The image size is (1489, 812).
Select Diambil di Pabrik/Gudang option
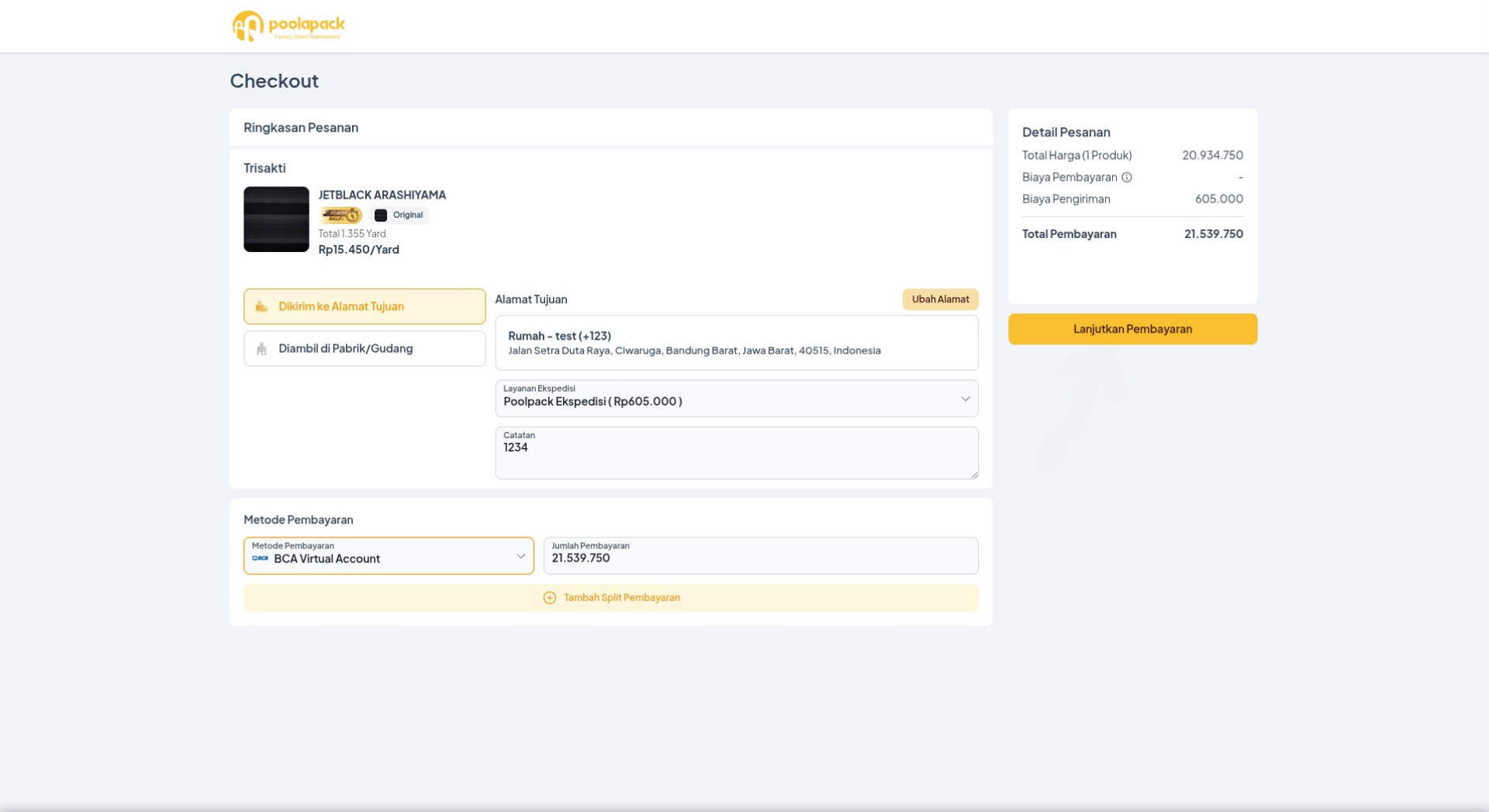[x=364, y=349]
